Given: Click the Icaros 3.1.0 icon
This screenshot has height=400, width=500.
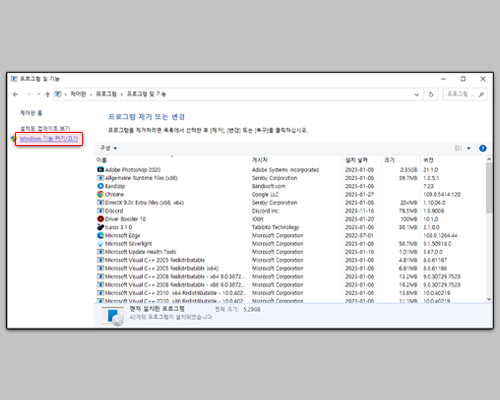Looking at the screenshot, I should (x=100, y=227).
